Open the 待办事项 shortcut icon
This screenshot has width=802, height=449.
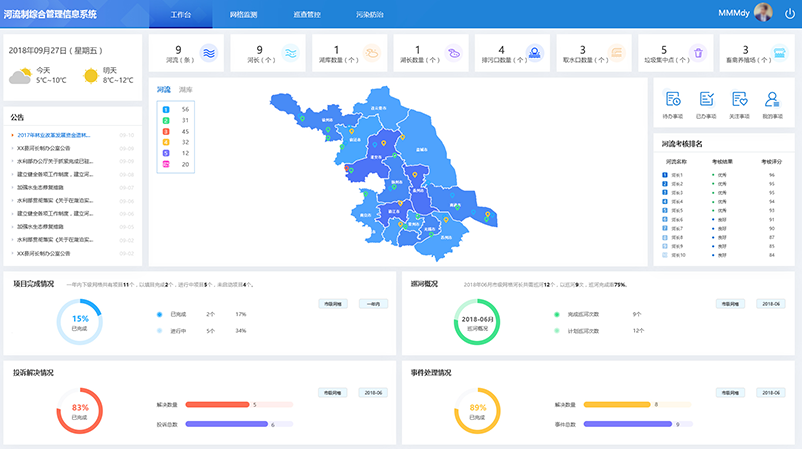[673, 100]
